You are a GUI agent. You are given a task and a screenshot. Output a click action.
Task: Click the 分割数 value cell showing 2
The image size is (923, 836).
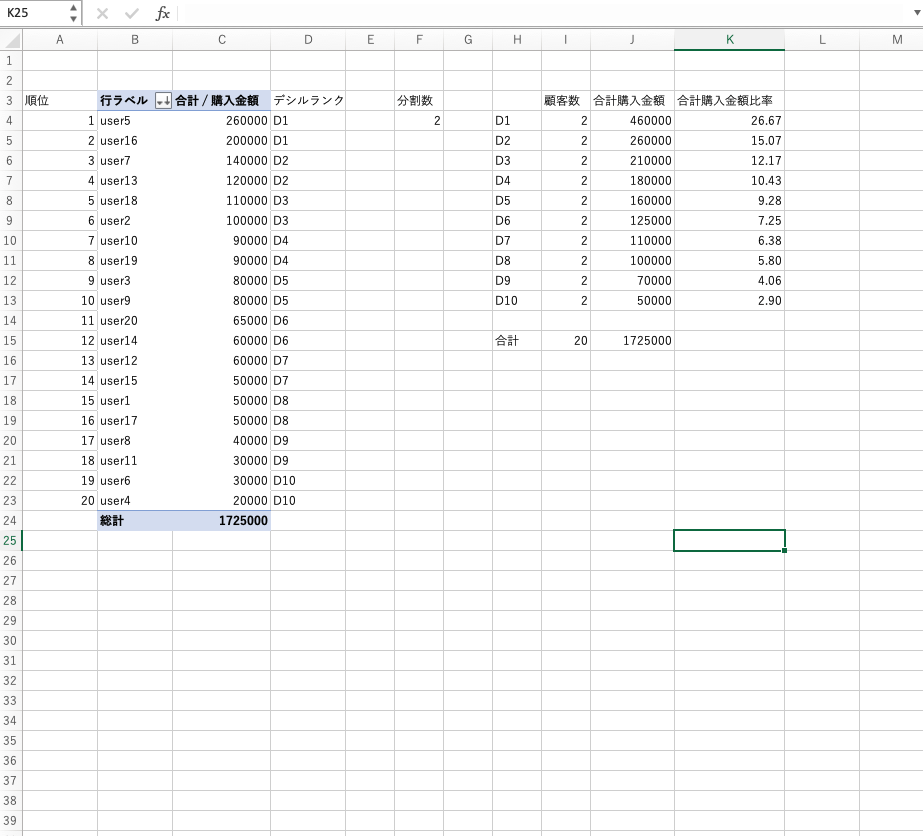coord(419,121)
